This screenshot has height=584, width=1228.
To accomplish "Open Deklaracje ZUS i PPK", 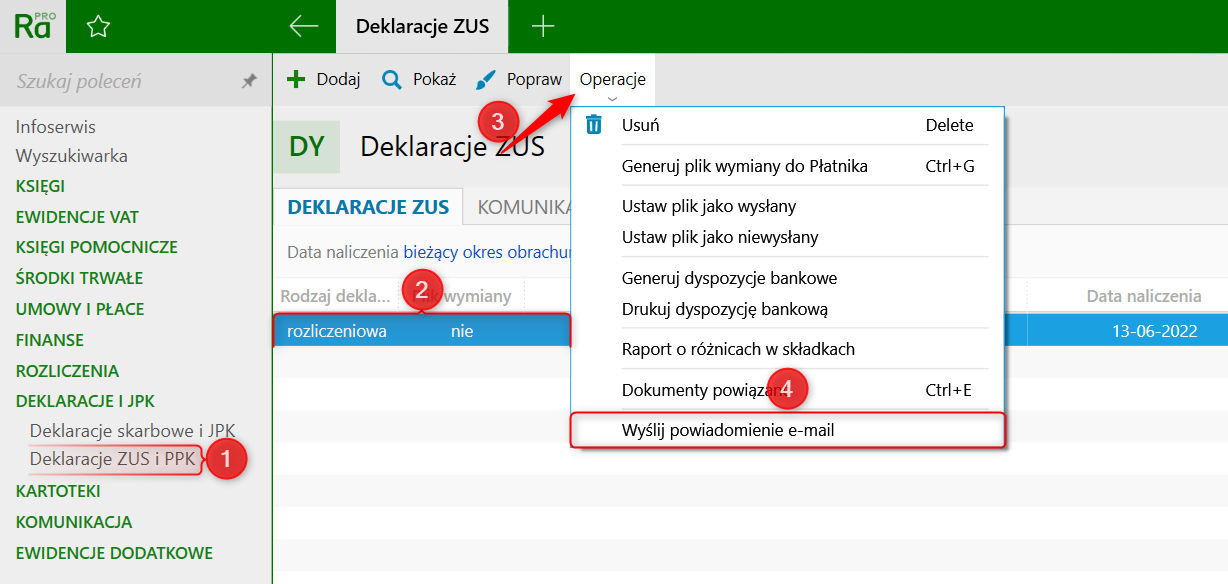I will (x=113, y=459).
